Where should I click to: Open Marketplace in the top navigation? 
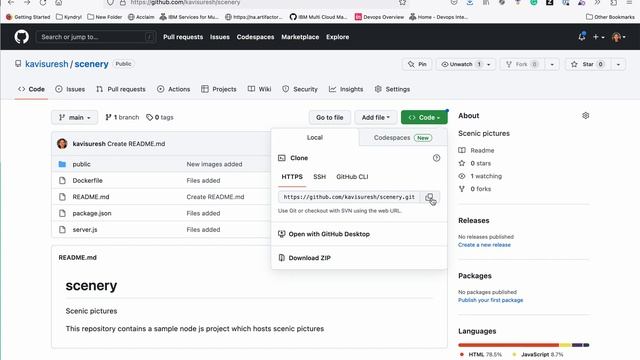[x=300, y=37]
